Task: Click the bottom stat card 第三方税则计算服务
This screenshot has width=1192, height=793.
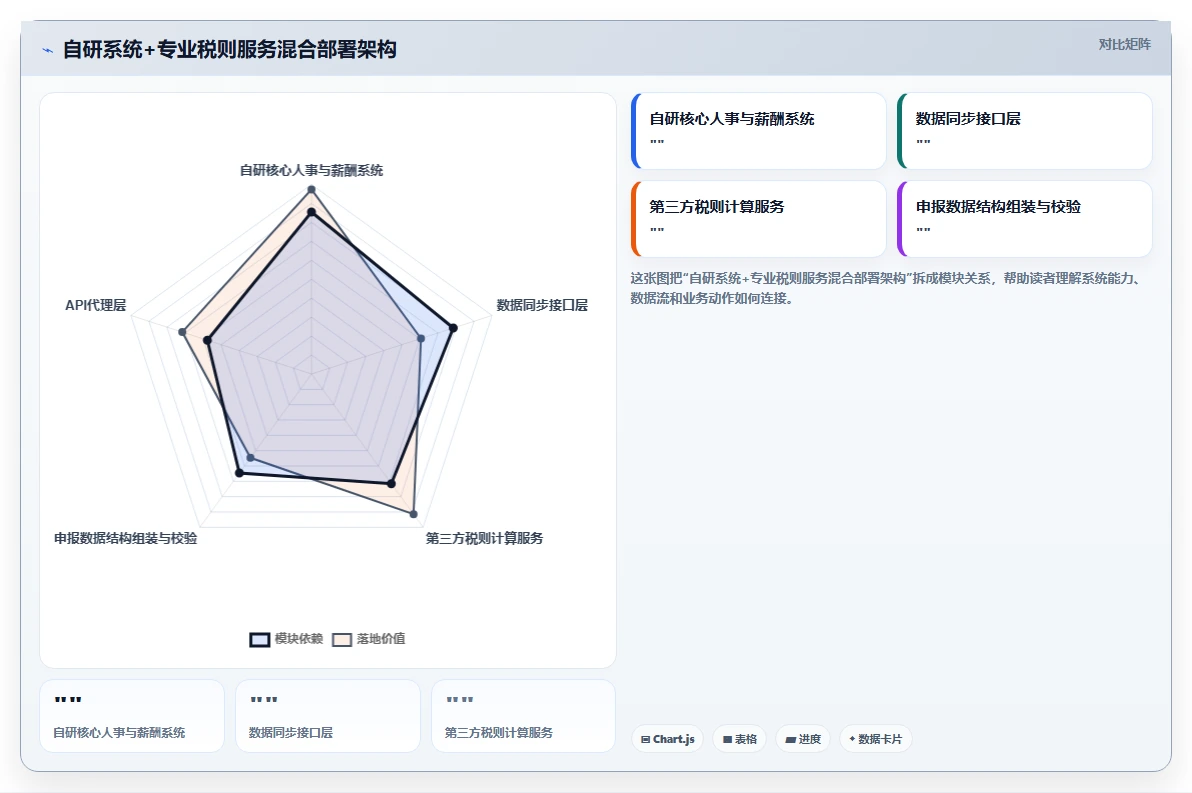Action: pyautogui.click(x=523, y=715)
